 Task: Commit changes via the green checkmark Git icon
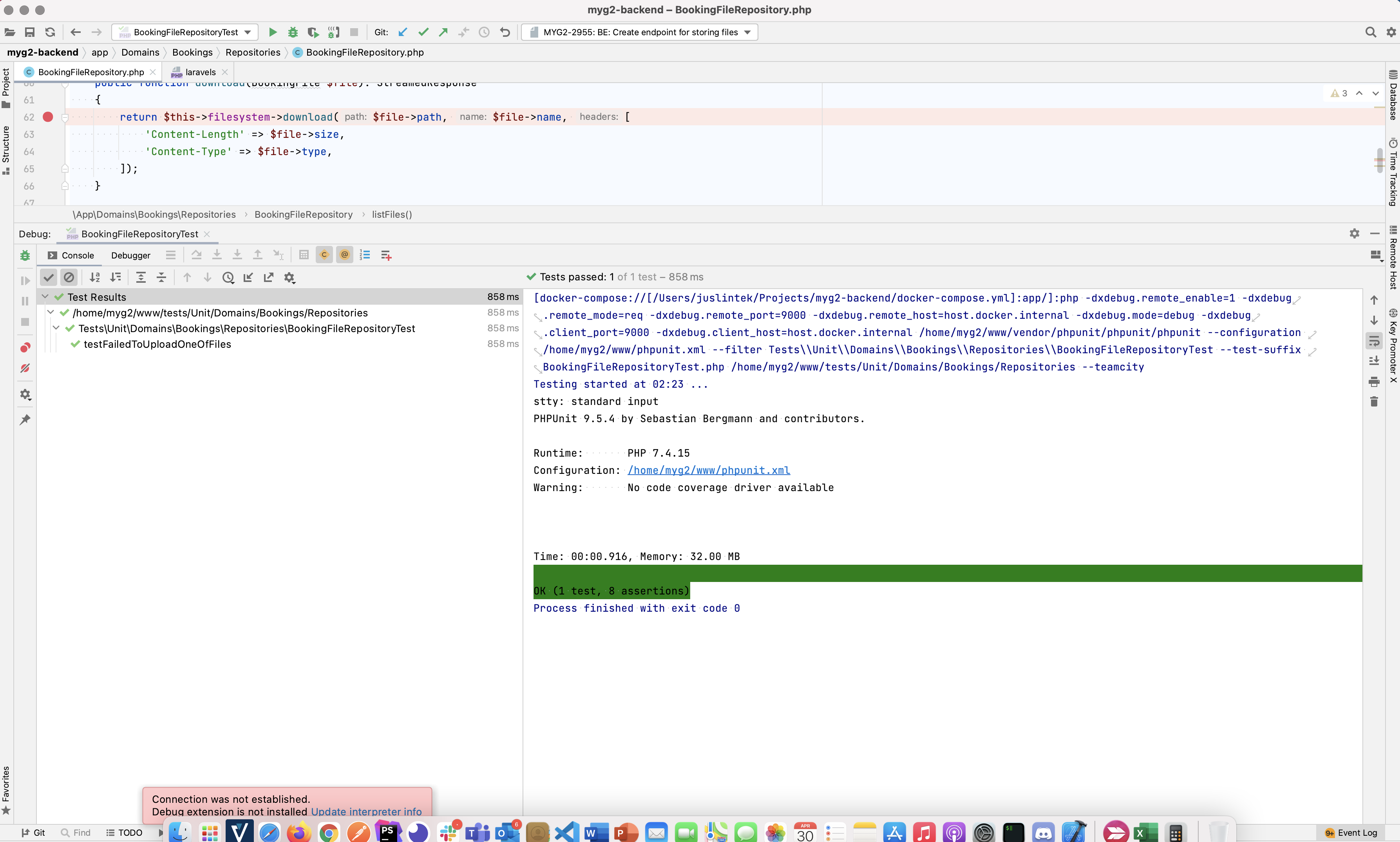(423, 33)
